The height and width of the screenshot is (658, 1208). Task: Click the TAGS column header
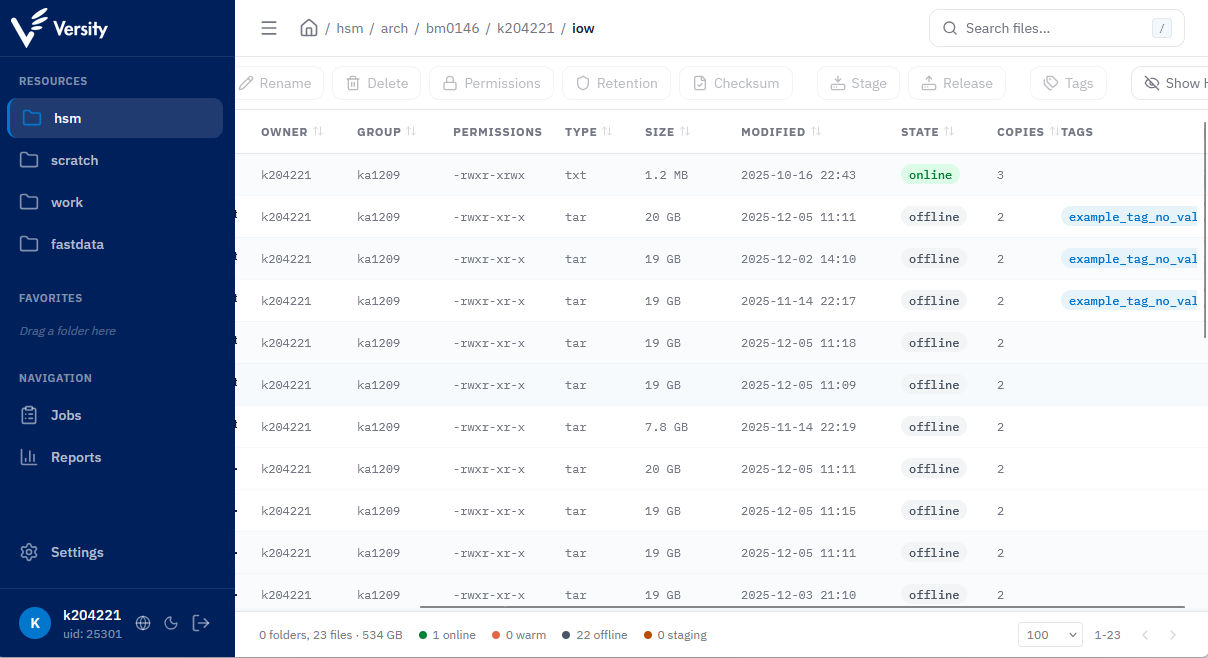pos(1077,132)
